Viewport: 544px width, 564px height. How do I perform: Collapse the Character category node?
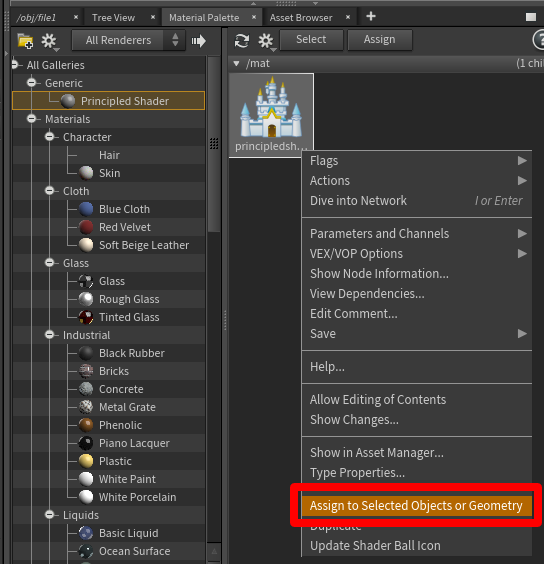coord(50,137)
